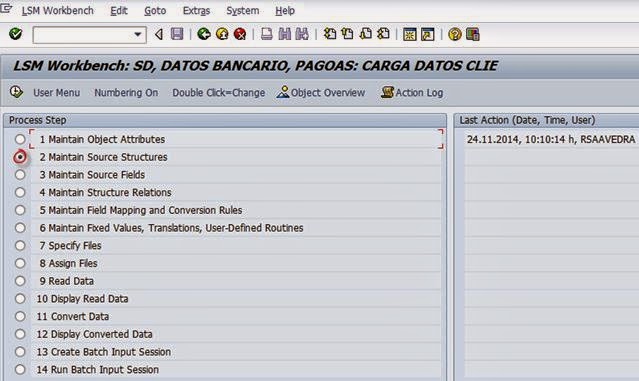This screenshot has height=381, width=639.
Task: Click the Find binoculars icon
Action: coord(284,34)
